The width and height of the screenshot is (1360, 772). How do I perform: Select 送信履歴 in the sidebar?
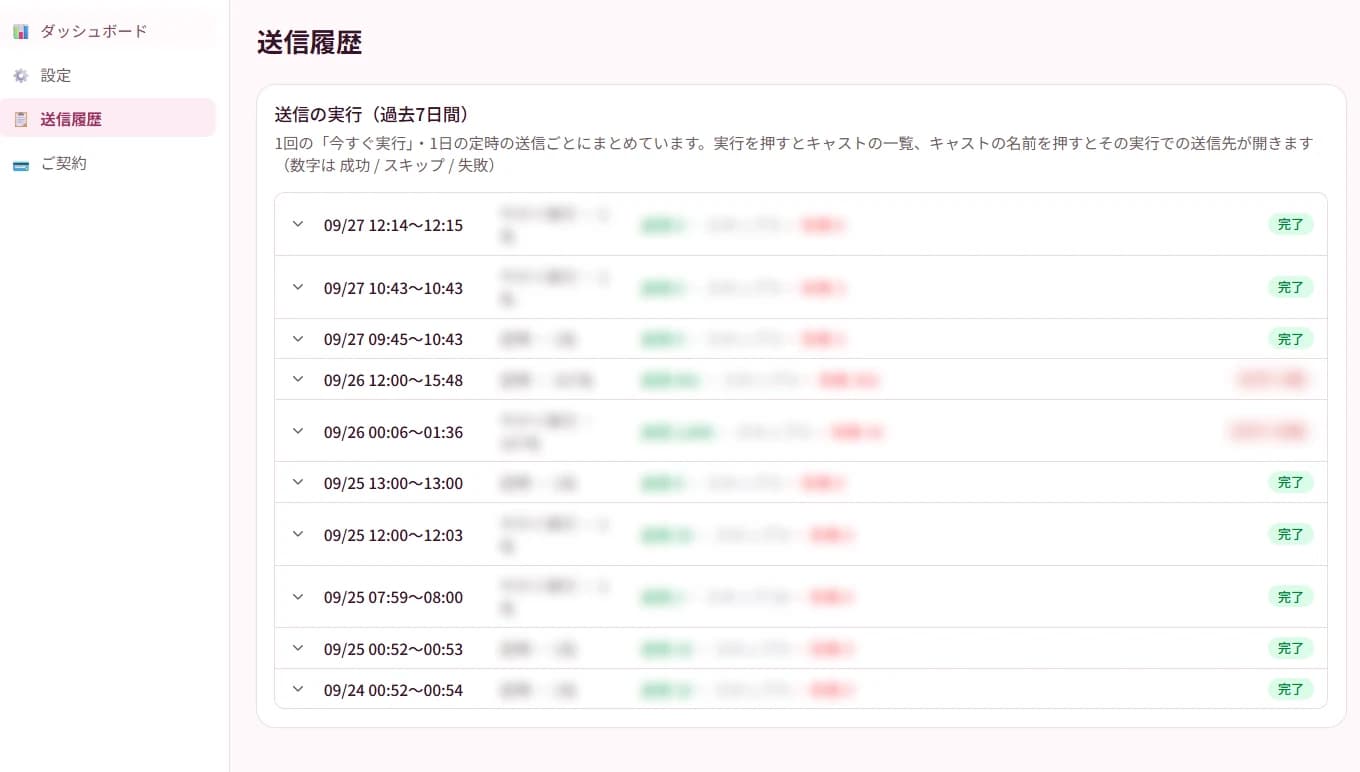[x=107, y=119]
